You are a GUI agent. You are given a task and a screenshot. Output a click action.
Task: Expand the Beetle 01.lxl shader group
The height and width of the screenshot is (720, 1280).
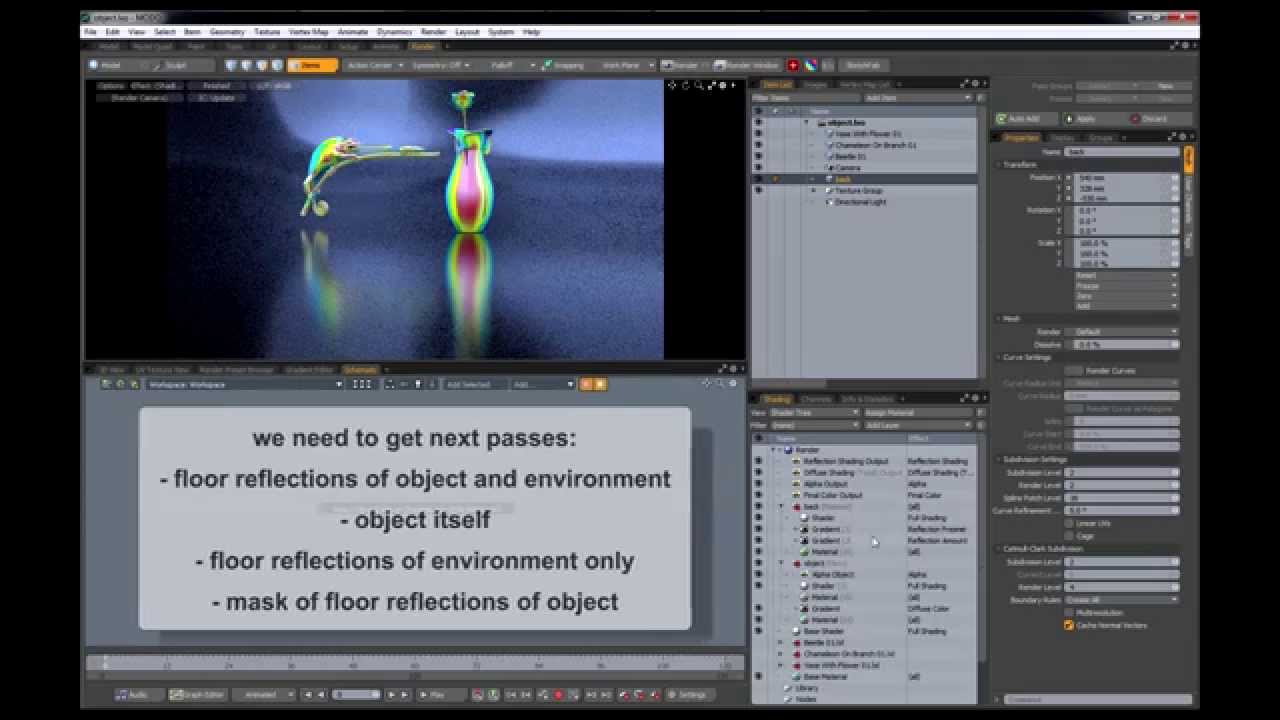tap(781, 643)
